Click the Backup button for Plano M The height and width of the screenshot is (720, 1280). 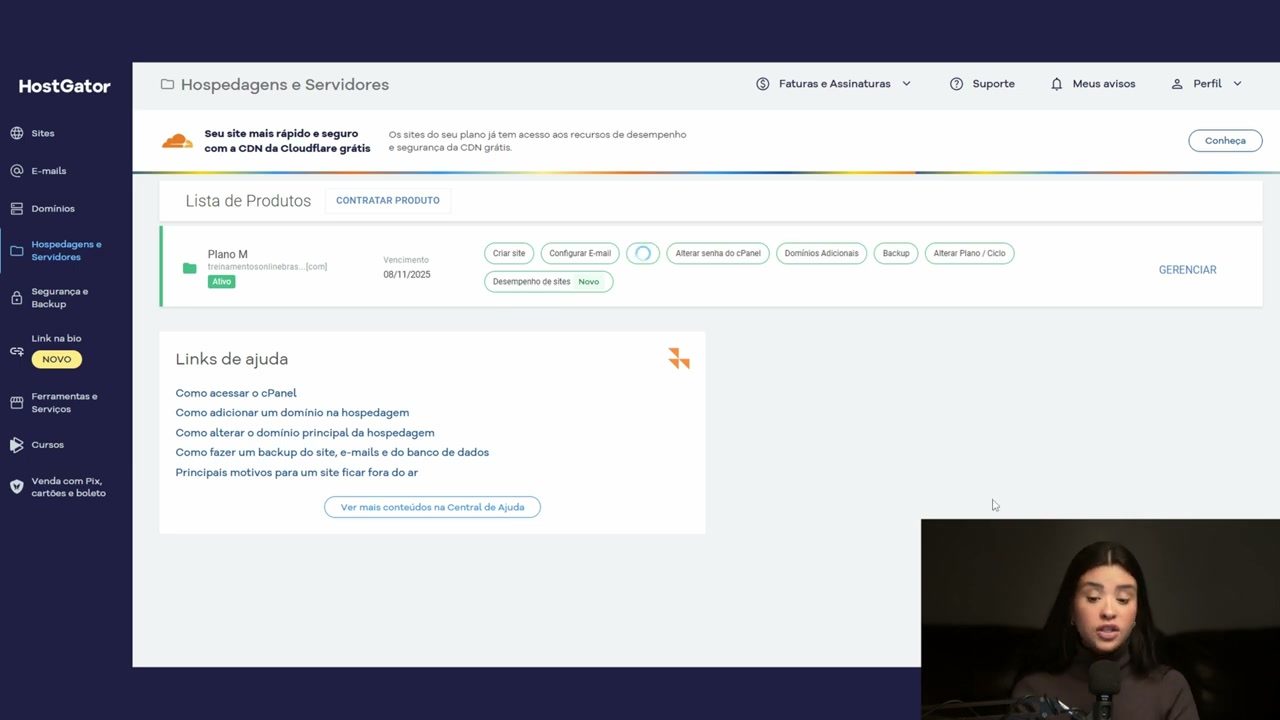pos(896,254)
